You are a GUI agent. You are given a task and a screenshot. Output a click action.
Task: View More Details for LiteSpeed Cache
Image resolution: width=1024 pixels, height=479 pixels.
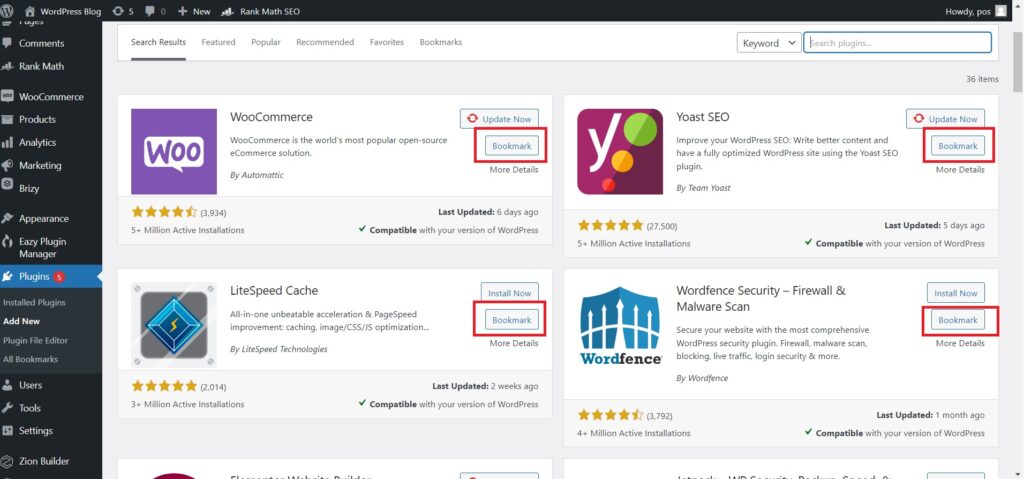(x=514, y=344)
